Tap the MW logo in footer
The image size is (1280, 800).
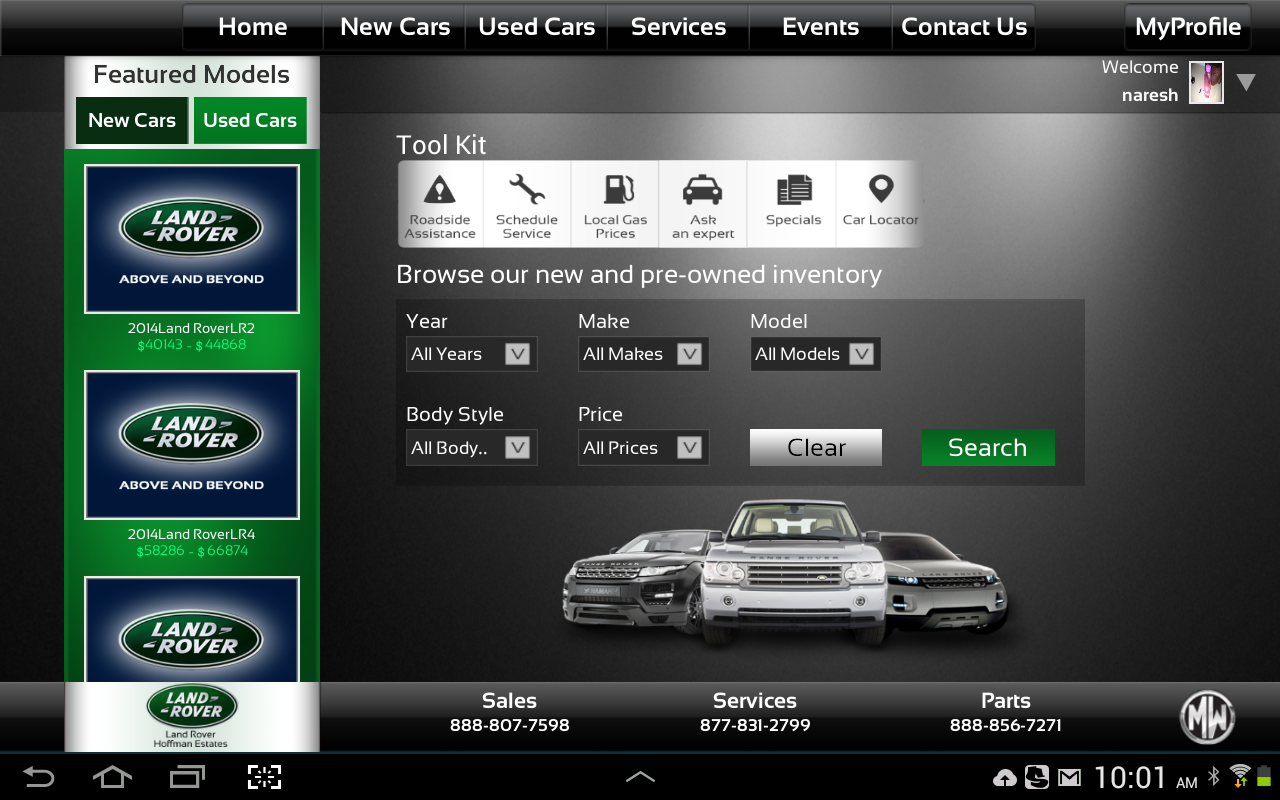[1207, 717]
